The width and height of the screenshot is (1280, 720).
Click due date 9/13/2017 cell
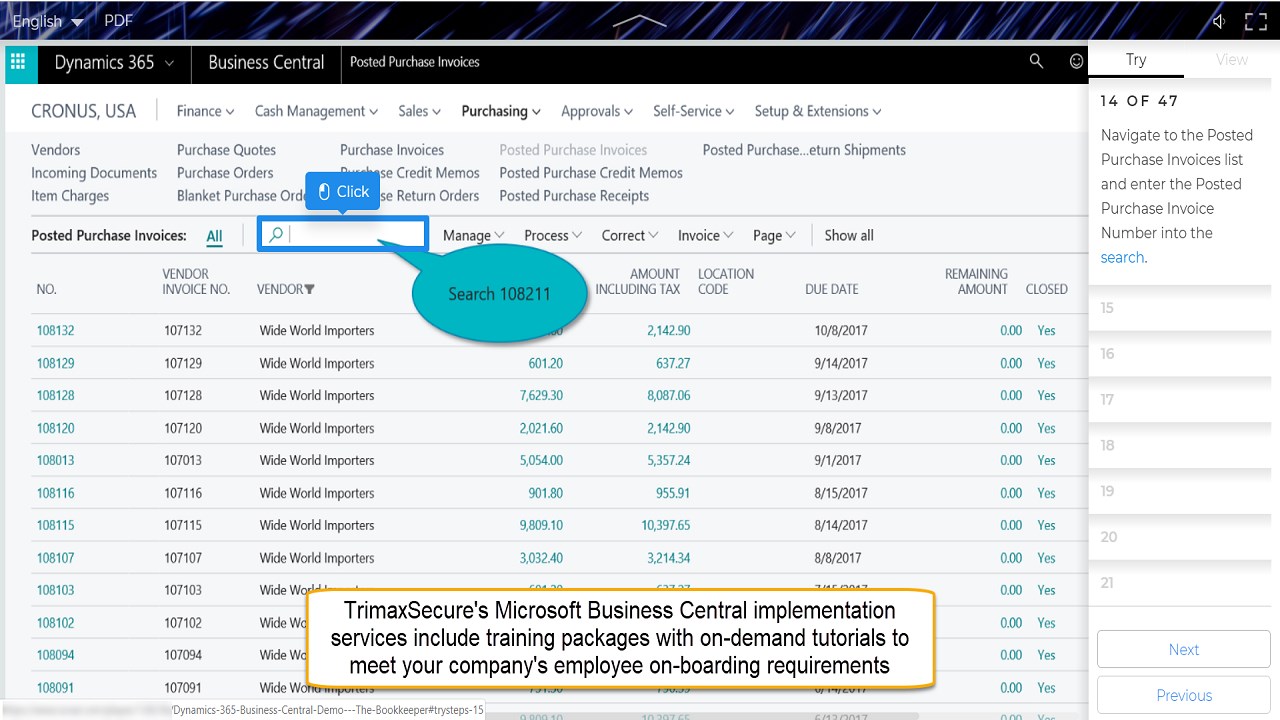pyautogui.click(x=841, y=395)
